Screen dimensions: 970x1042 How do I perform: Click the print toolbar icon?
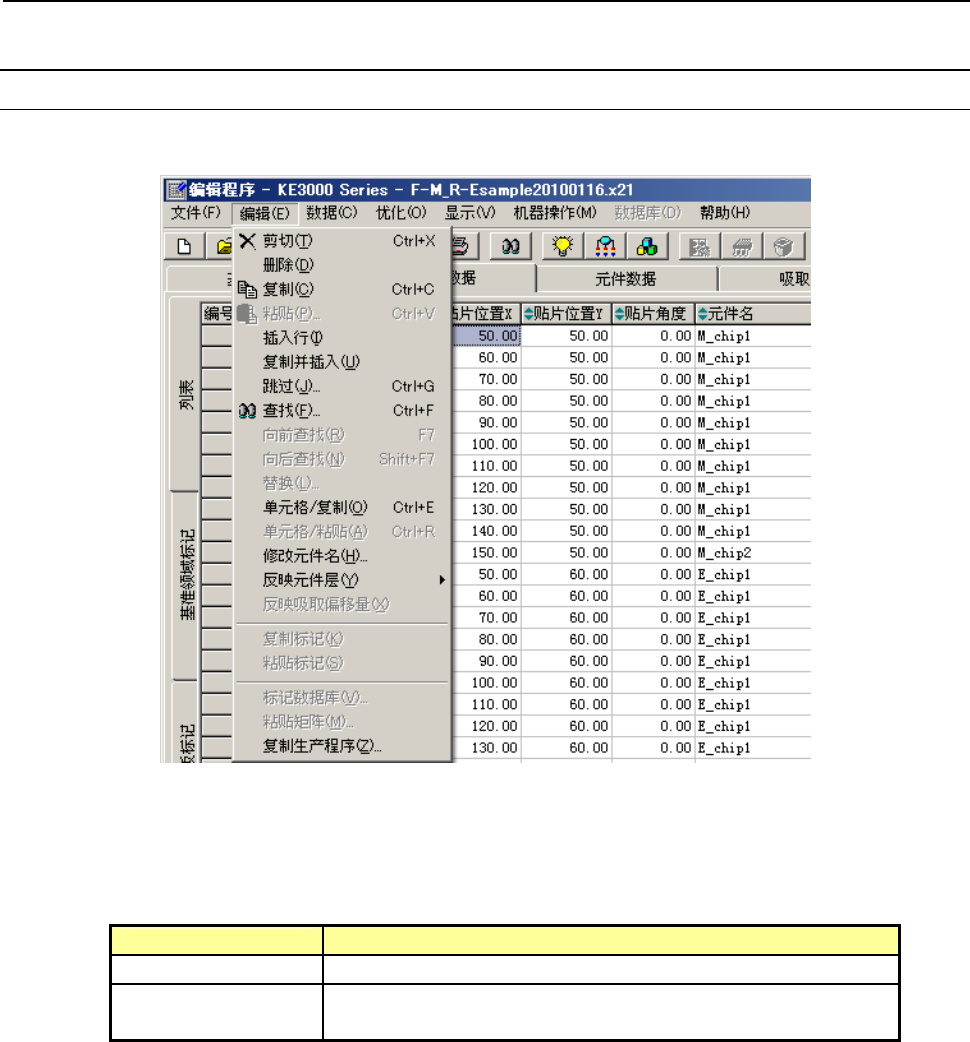pos(462,247)
